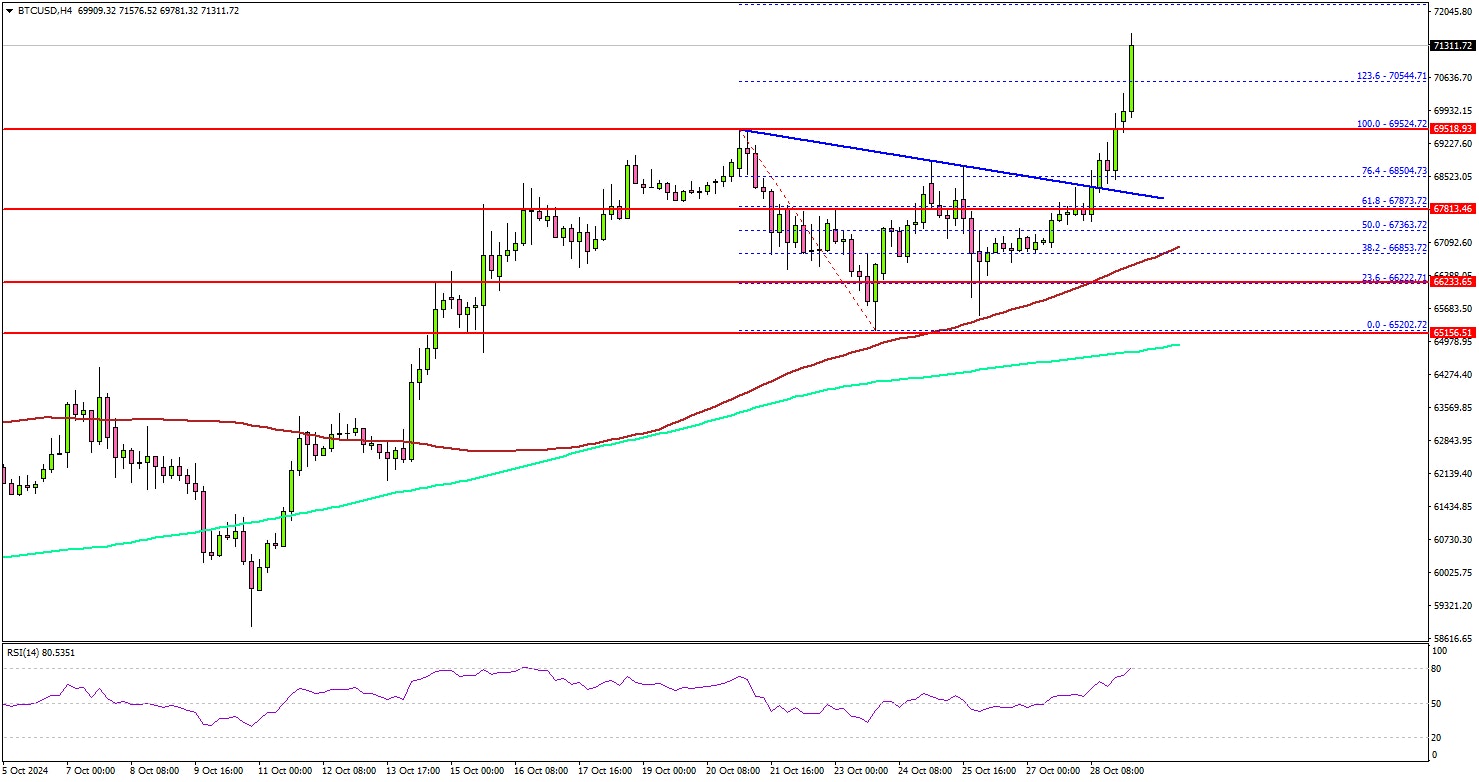The width and height of the screenshot is (1479, 782).
Task: Click the 21 Oct 16:00 time axis marker
Action: [798, 771]
